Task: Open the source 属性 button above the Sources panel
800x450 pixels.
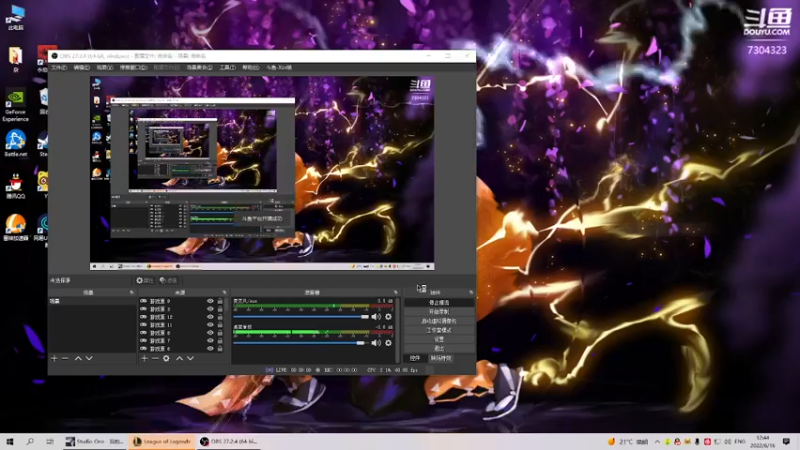Action: click(145, 281)
